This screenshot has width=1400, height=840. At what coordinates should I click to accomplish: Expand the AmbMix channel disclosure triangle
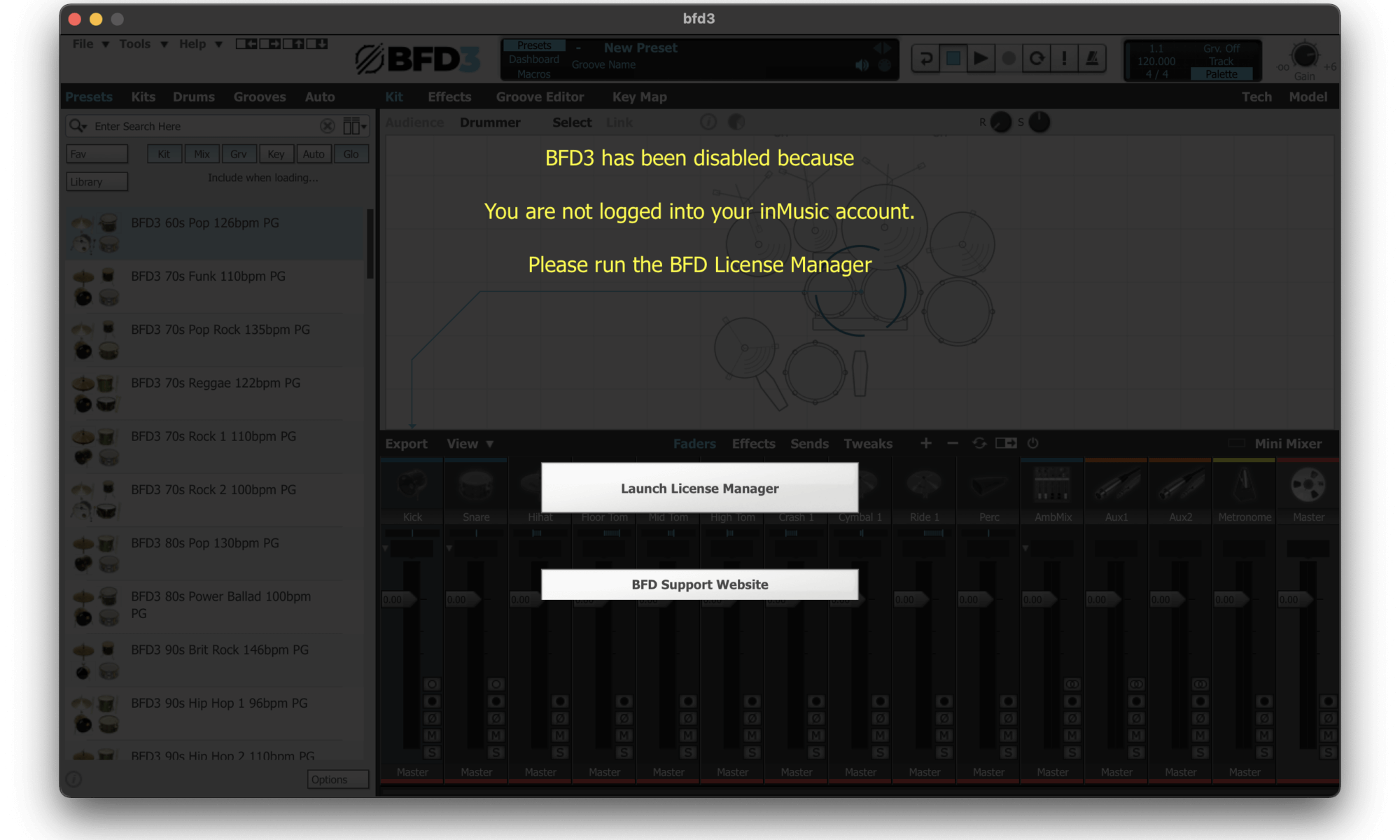1025,548
